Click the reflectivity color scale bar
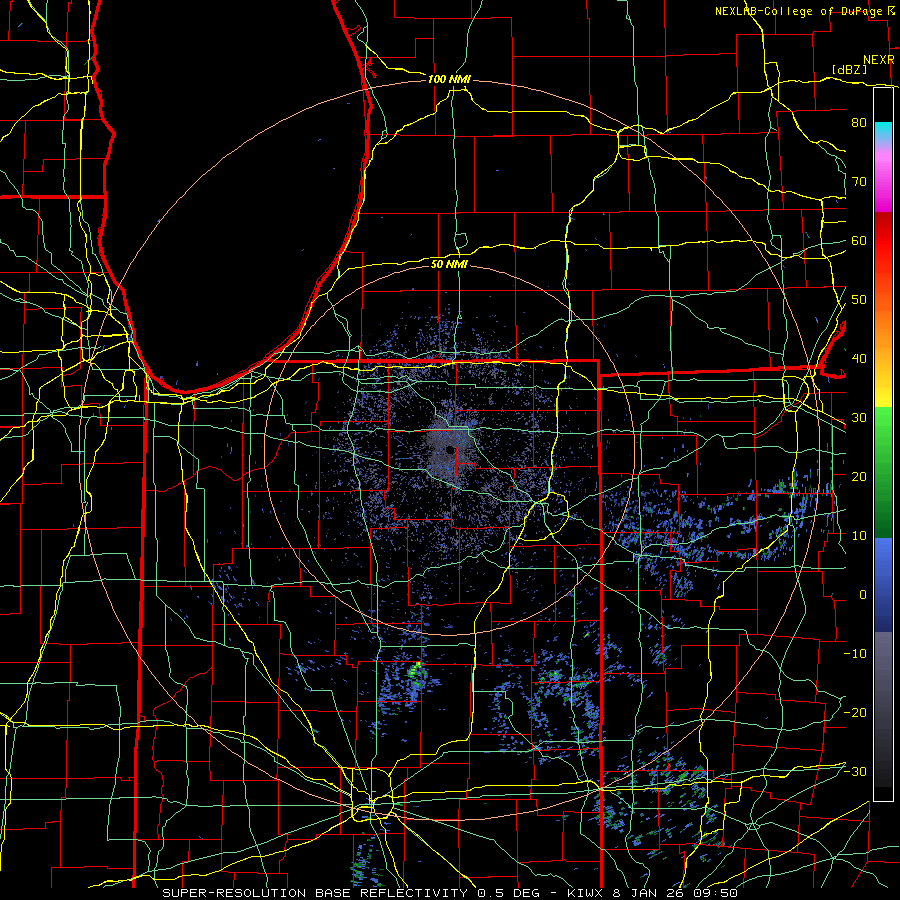This screenshot has width=900, height=900. [883, 444]
